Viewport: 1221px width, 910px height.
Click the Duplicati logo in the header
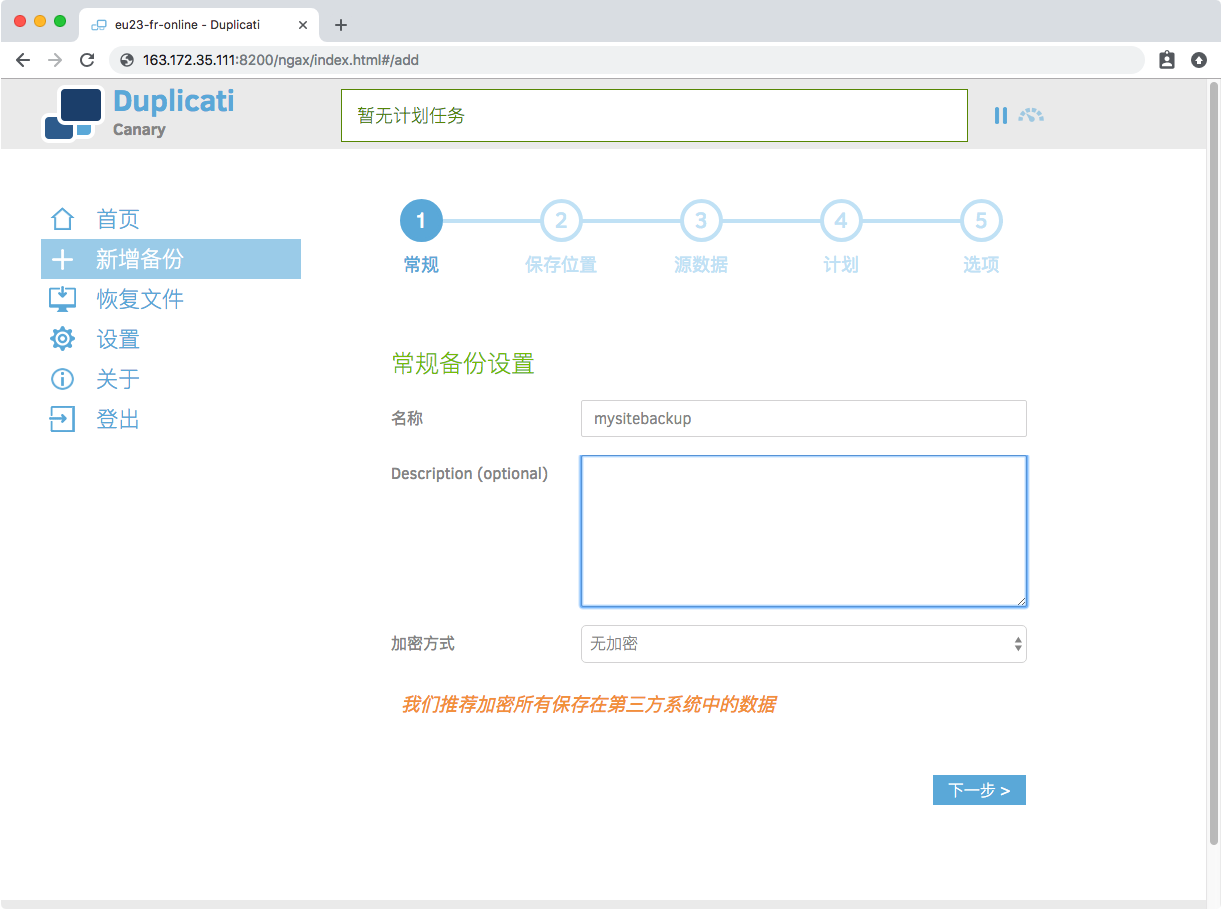click(x=73, y=114)
